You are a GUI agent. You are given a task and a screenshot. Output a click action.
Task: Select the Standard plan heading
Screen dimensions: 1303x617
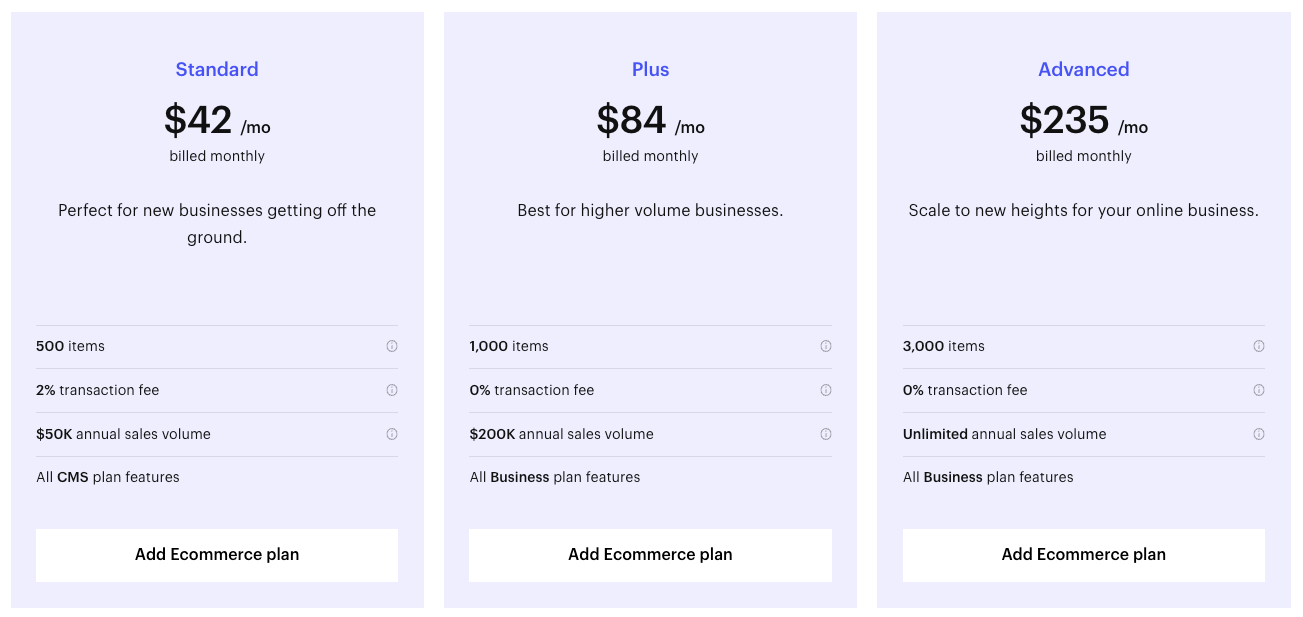click(217, 69)
